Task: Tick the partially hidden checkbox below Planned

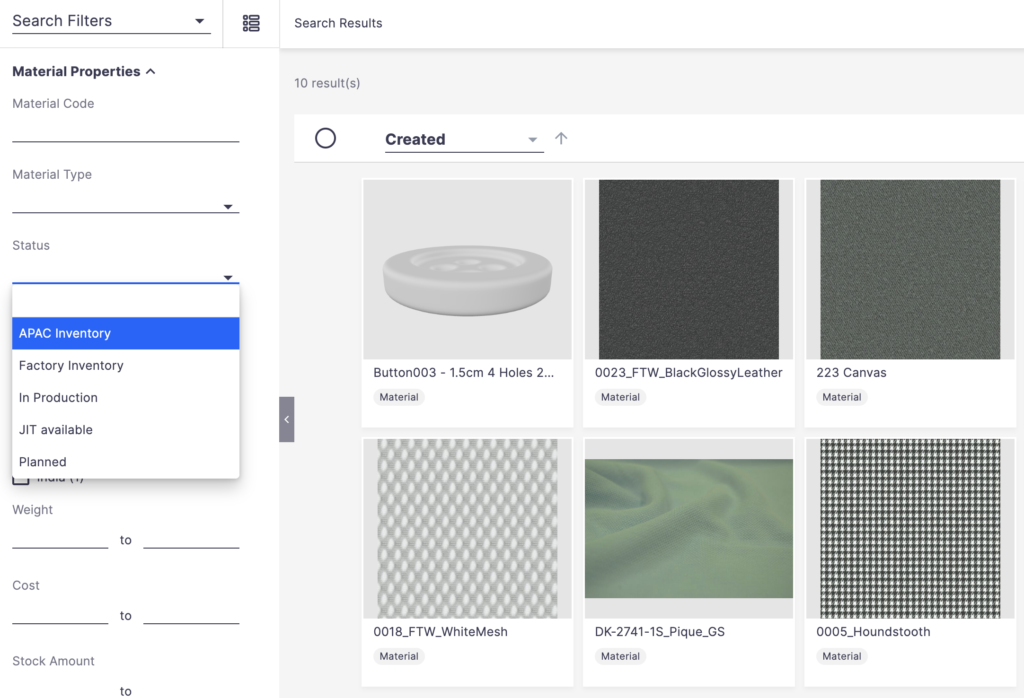Action: pos(20,481)
